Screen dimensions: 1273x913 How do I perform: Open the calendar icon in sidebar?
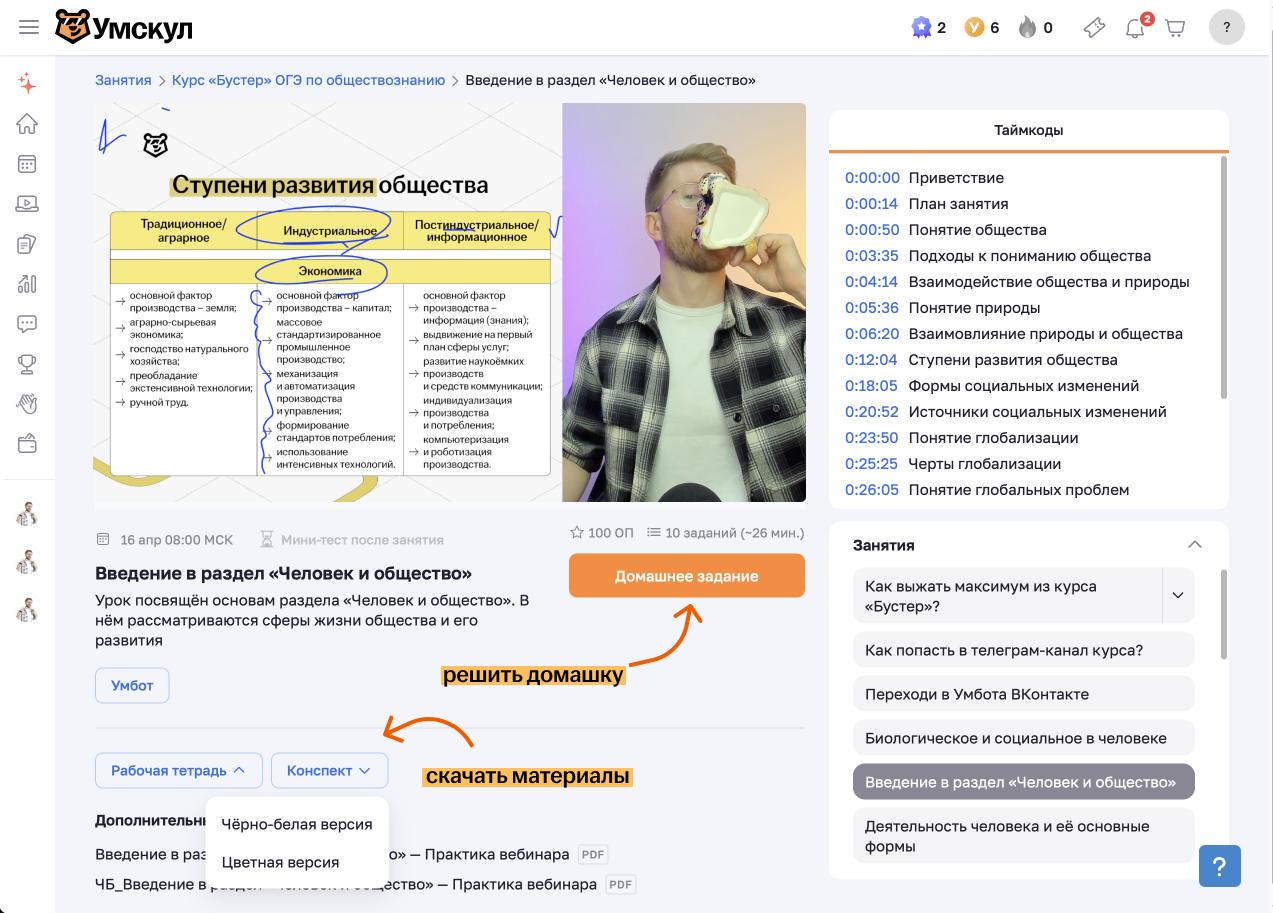[x=27, y=164]
